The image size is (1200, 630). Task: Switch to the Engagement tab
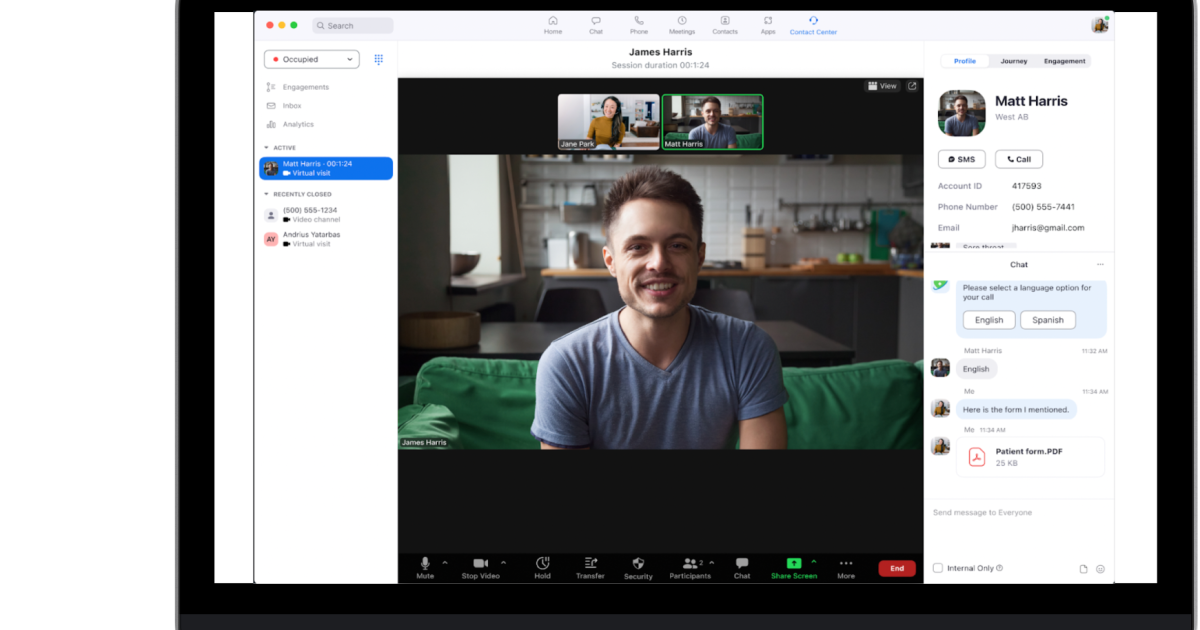[x=1064, y=61]
